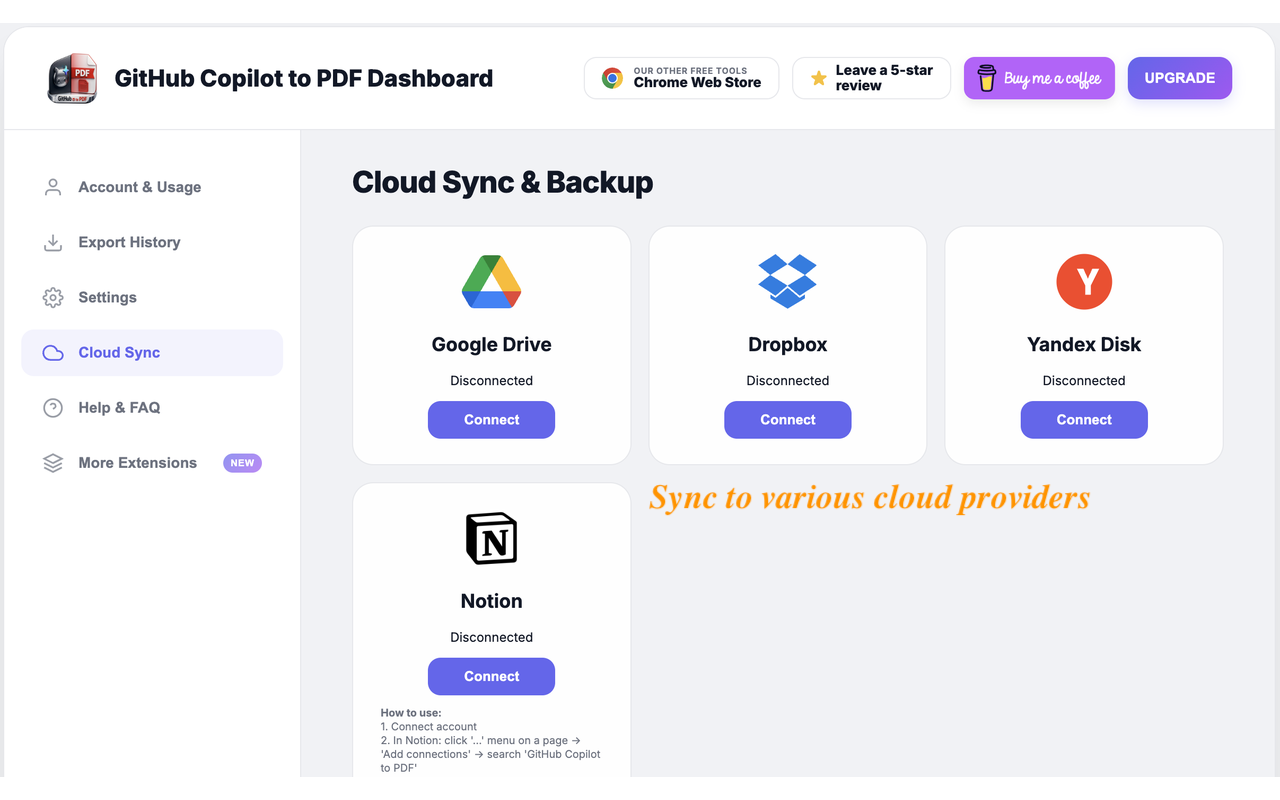Leave a 5-star review
1280x800 pixels.
[871, 78]
